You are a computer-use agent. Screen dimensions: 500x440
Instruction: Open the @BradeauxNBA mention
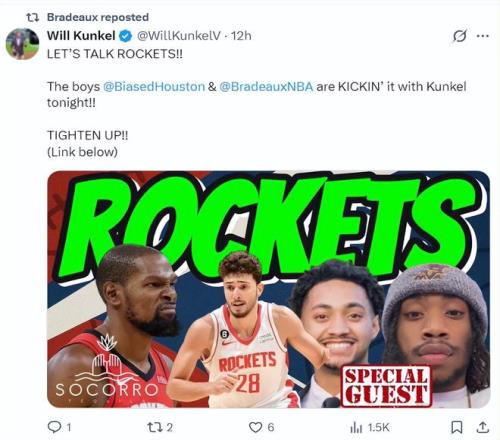[x=266, y=87]
